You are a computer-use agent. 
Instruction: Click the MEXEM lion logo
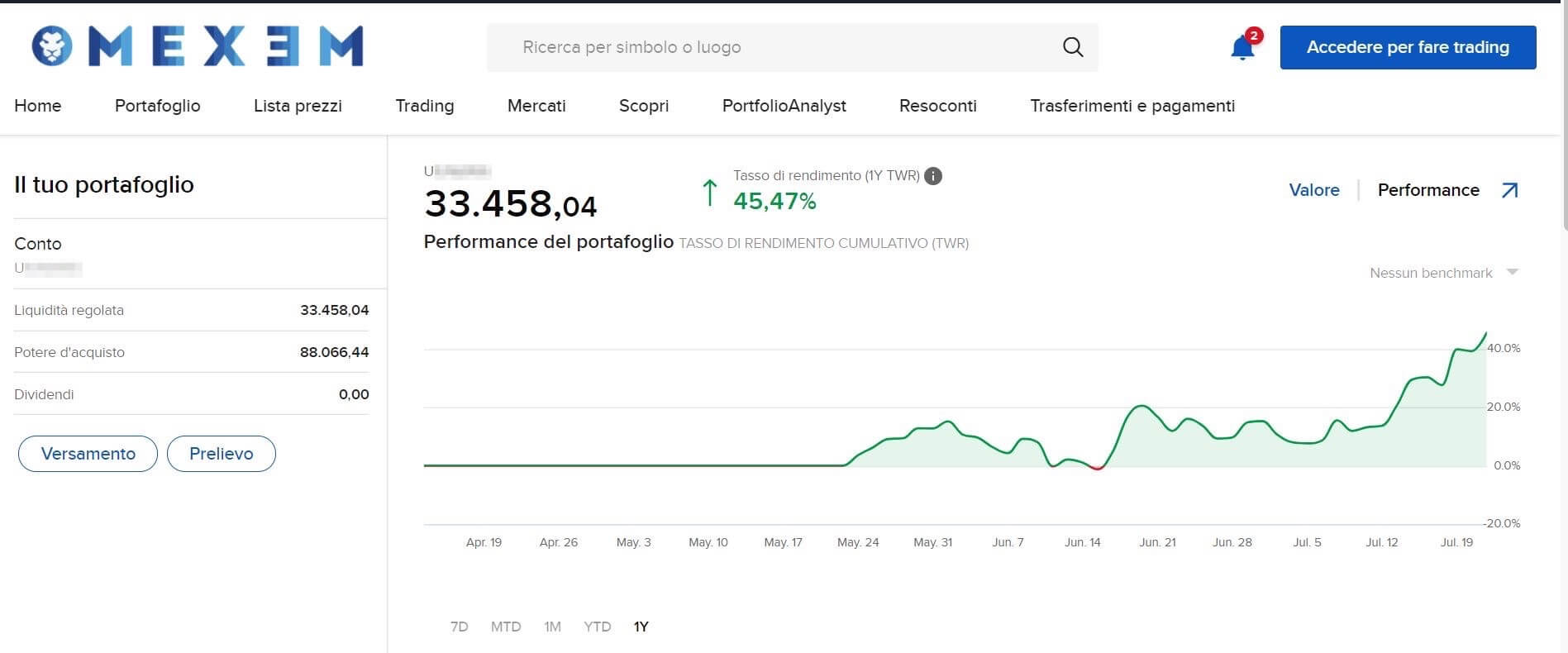52,46
